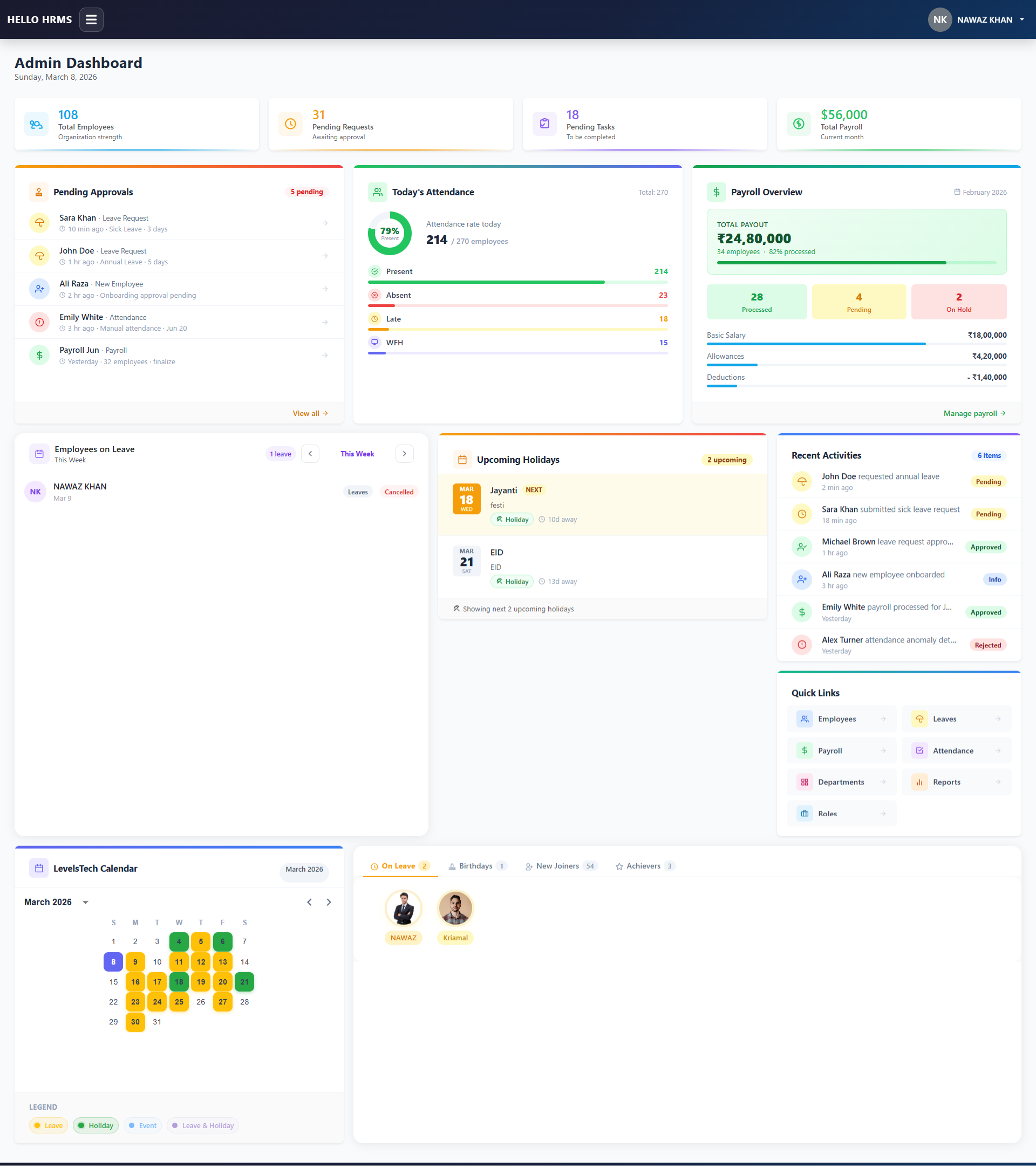The width and height of the screenshot is (1036, 1168).
Task: Click the Holiday tag under Jayanti
Action: point(512,520)
